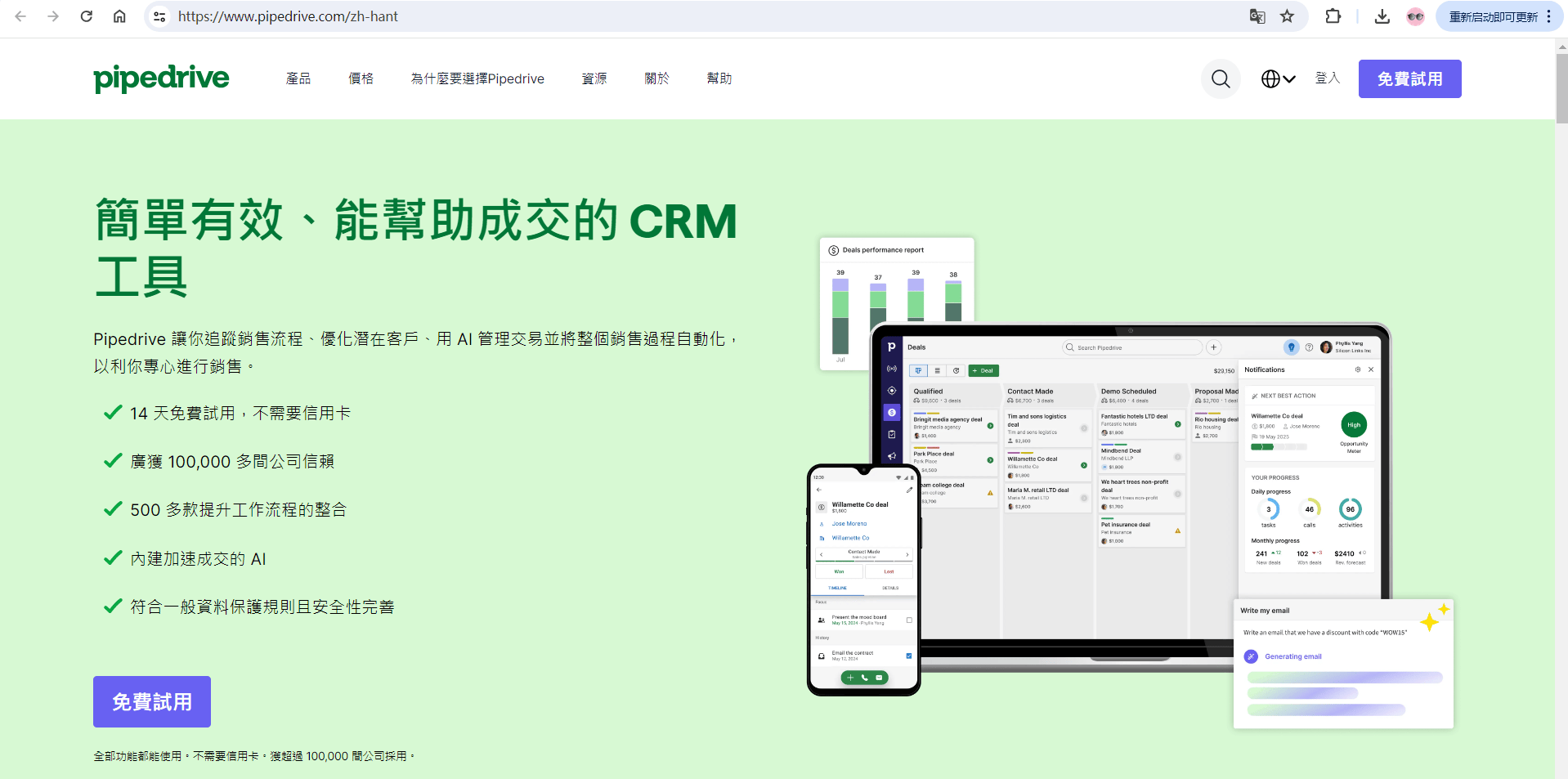Bookmark this page with star icon
The image size is (1568, 779).
coord(1287,16)
